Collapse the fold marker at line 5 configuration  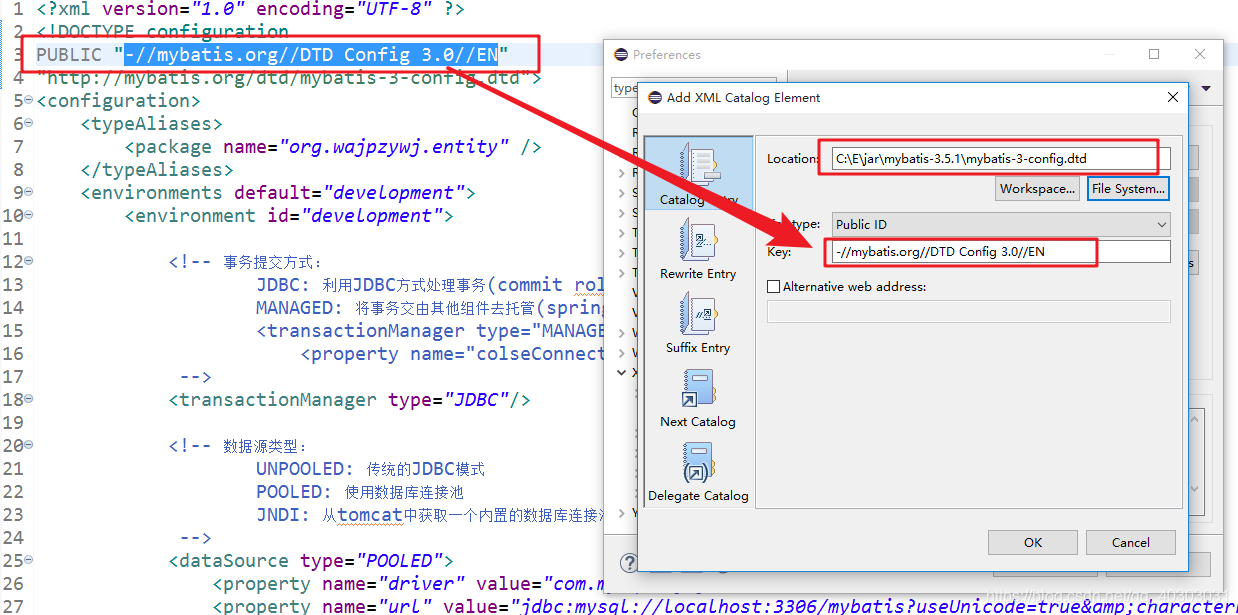[x=30, y=101]
